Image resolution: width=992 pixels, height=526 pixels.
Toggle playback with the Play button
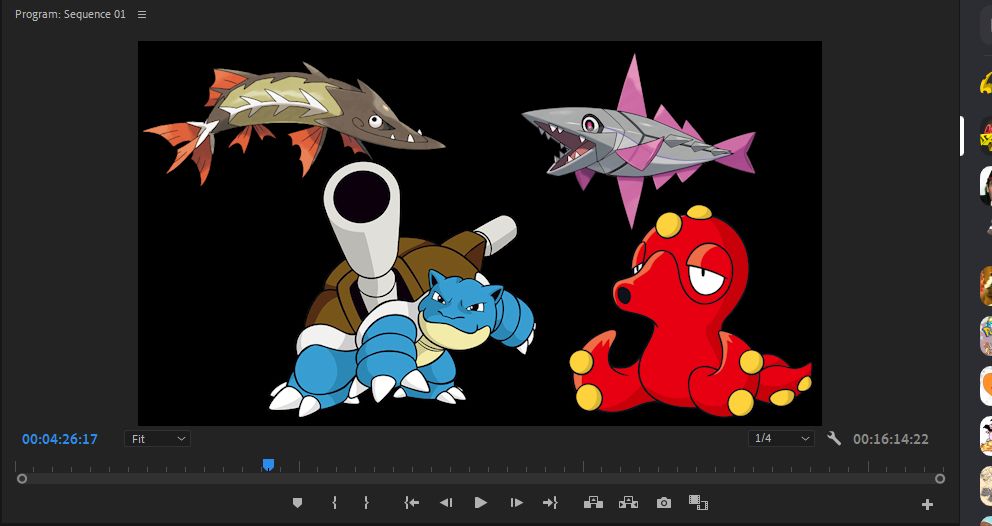click(x=480, y=503)
